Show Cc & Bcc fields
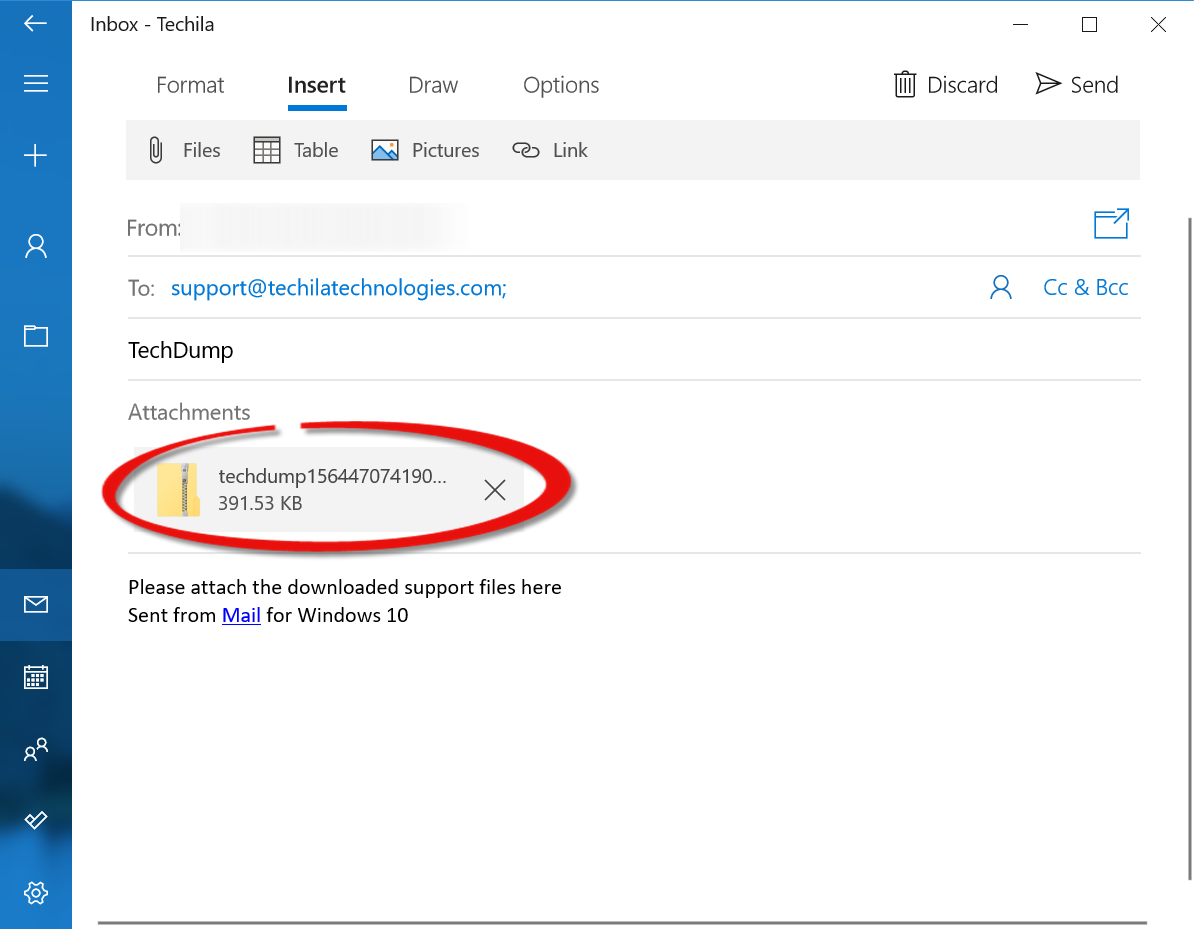Viewport: 1194px width, 929px height. [1085, 288]
